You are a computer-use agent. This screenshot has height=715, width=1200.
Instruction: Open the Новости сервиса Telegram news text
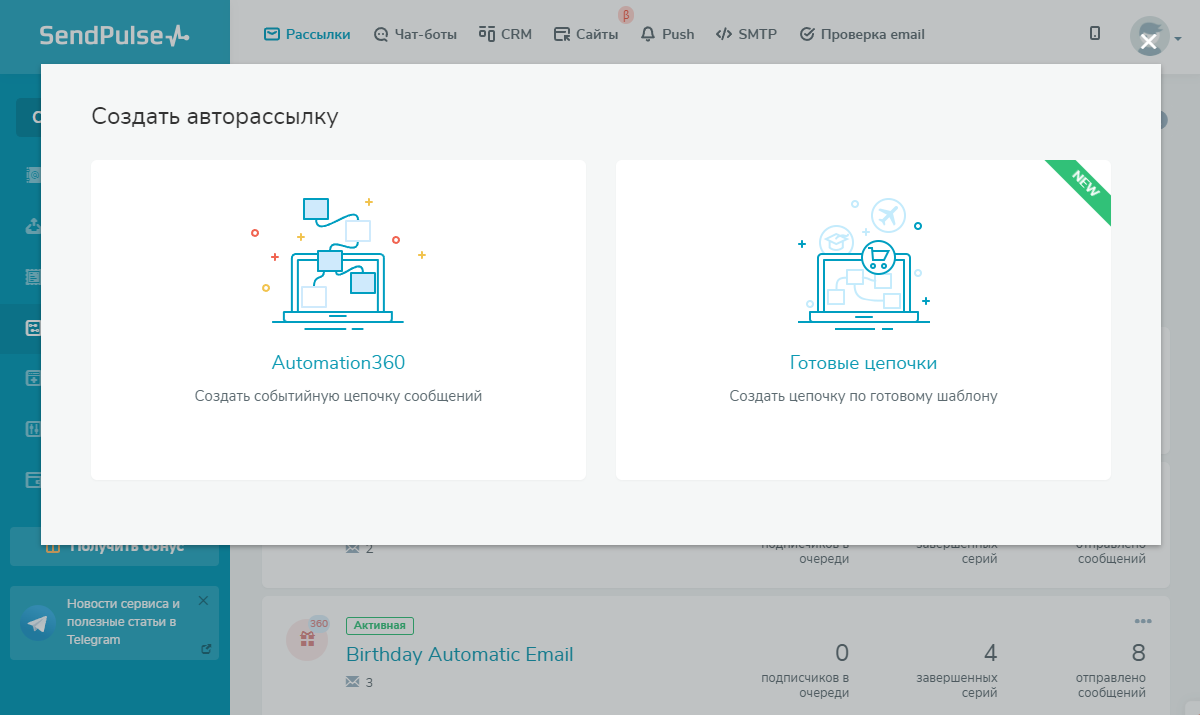click(x=123, y=622)
